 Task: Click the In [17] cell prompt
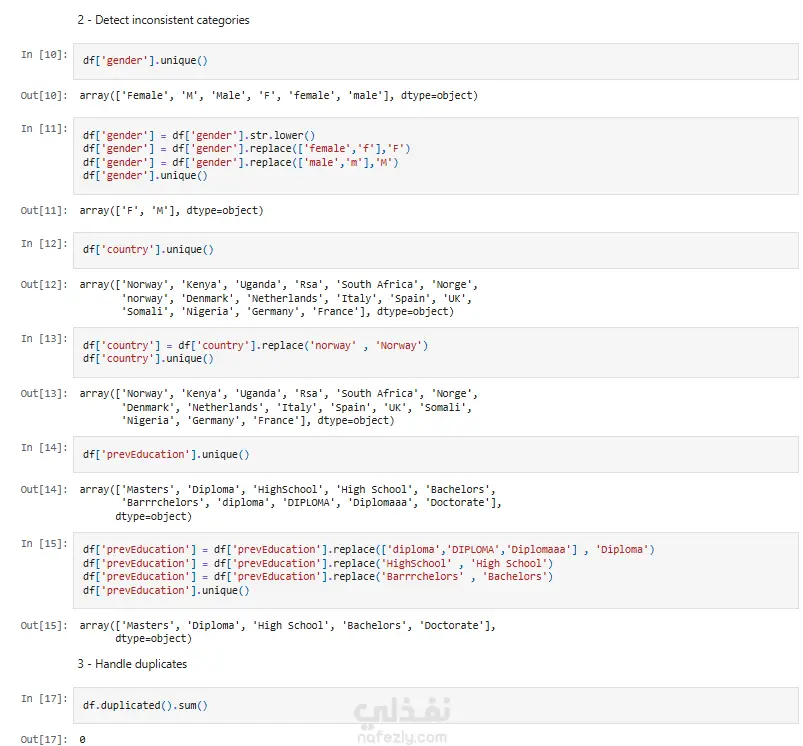[44, 699]
